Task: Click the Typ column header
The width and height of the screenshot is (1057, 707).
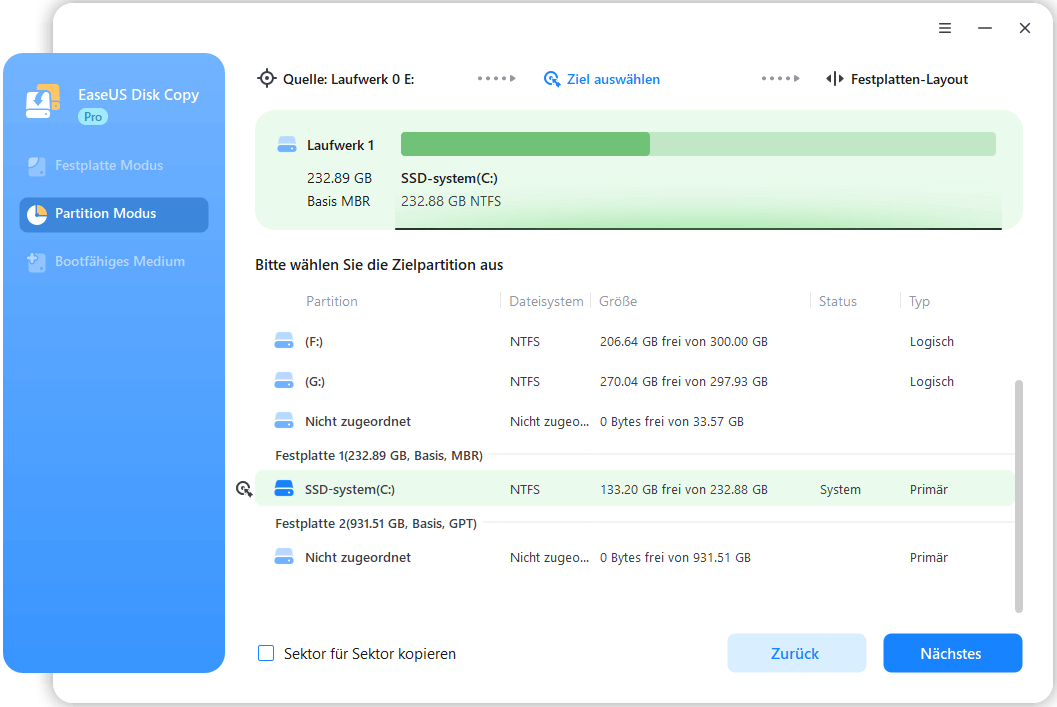Action: tap(919, 302)
